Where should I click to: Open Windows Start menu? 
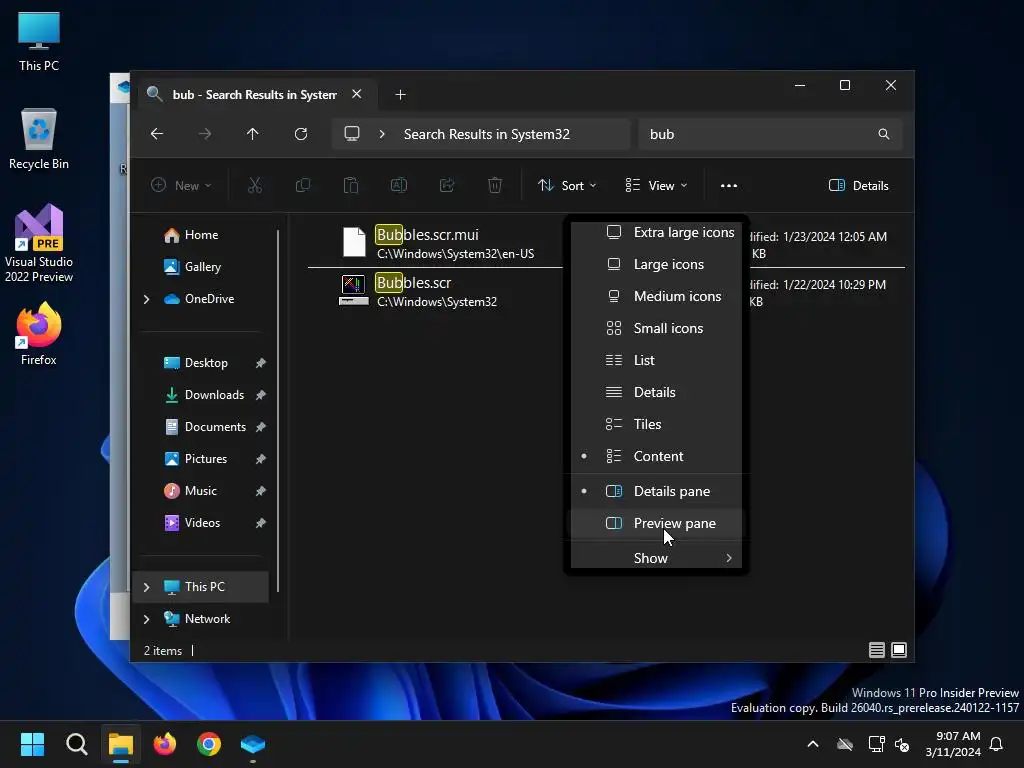(32, 744)
